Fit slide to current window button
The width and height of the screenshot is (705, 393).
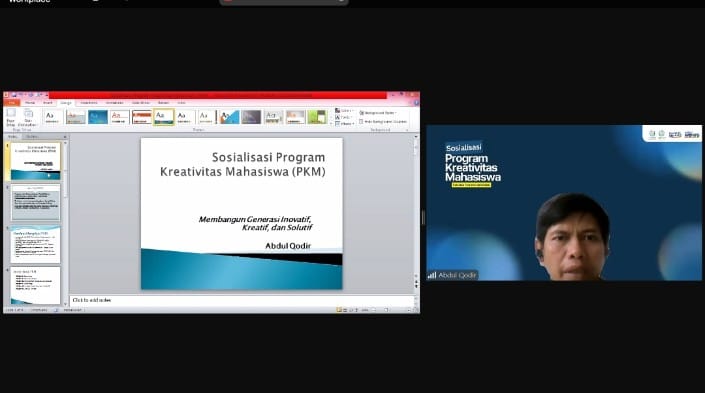415,310
